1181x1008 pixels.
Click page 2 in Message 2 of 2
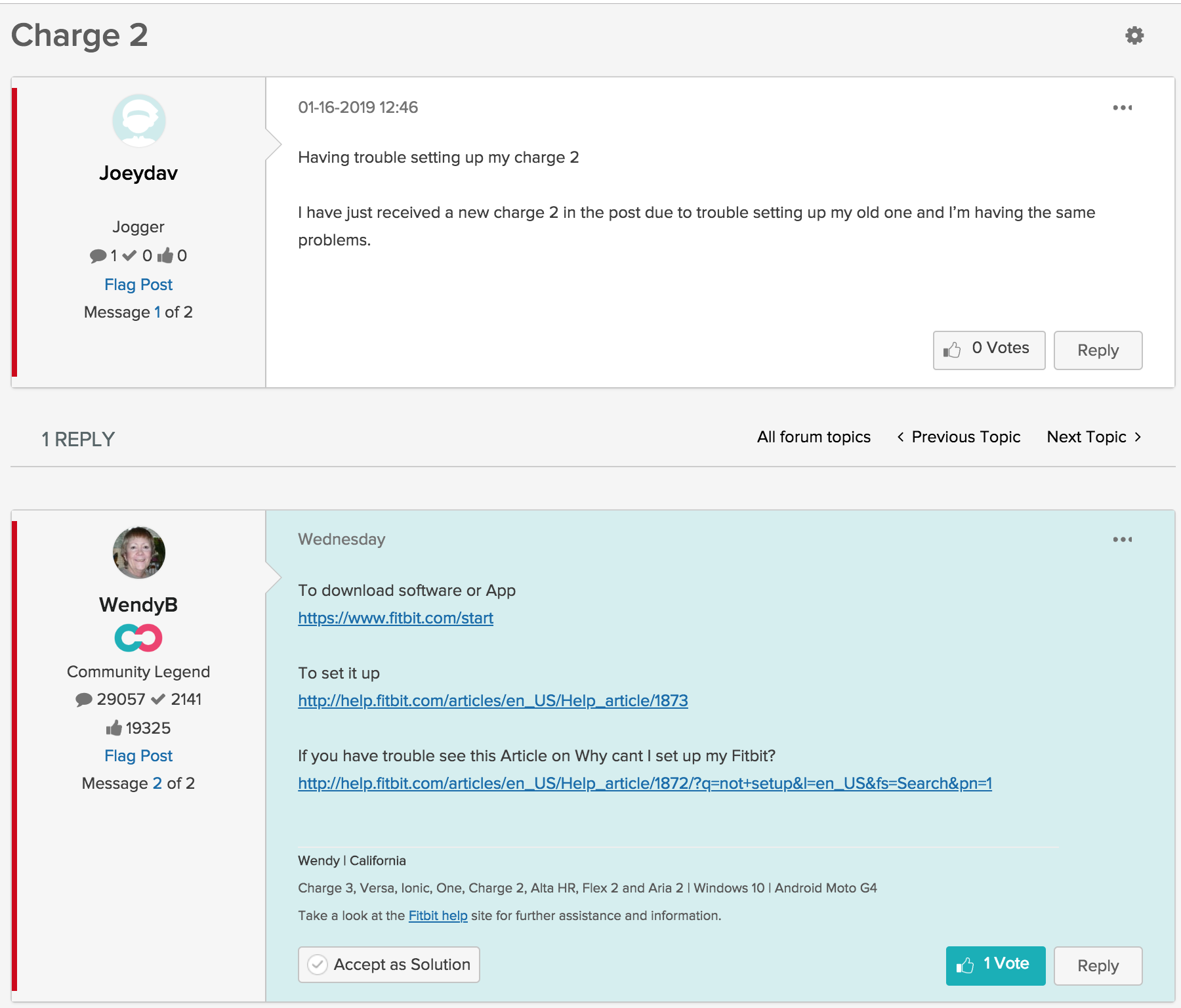point(156,782)
